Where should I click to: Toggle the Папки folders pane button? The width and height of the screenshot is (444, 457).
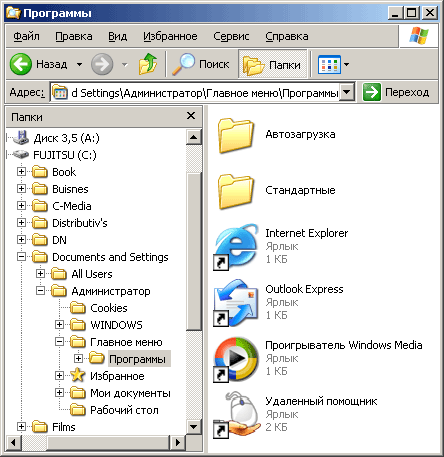coord(272,64)
